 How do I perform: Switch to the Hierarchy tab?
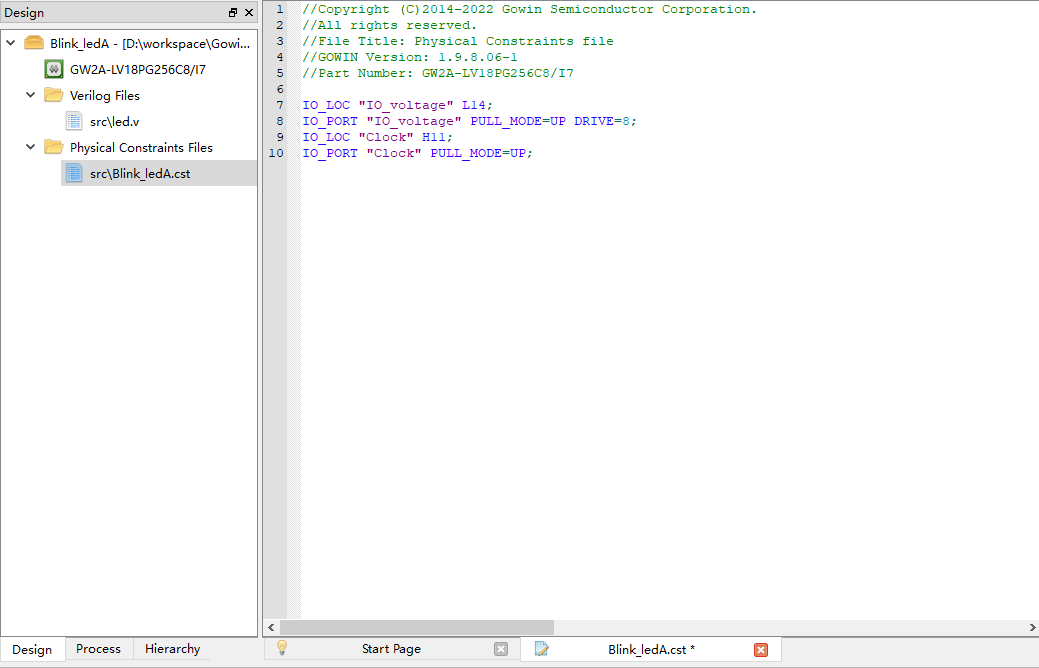172,649
